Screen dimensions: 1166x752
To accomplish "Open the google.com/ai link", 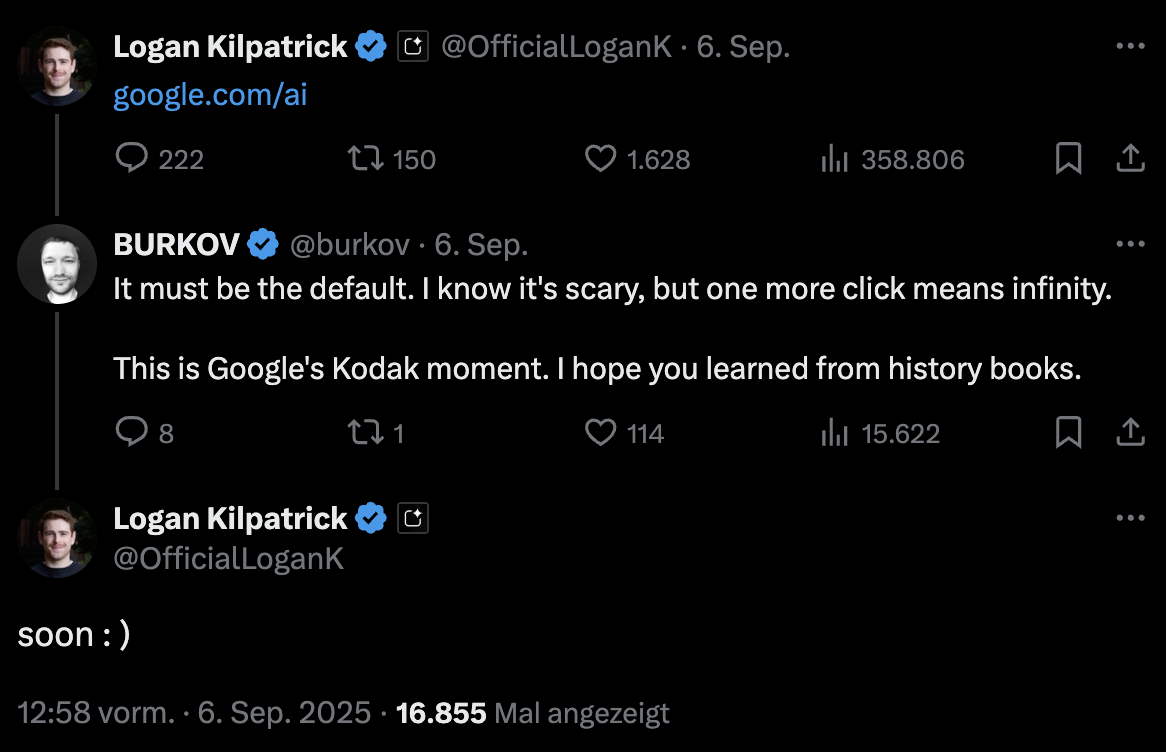I will point(209,95).
